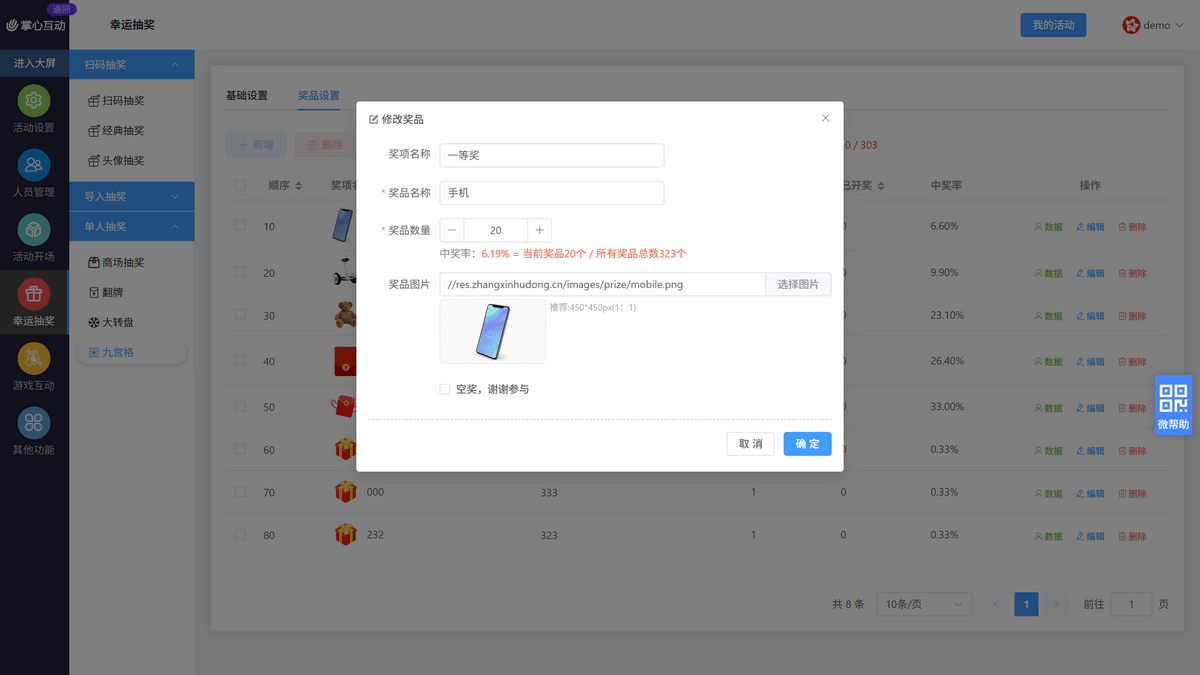Image resolution: width=1200 pixels, height=675 pixels.
Task: Sort by 已开奖 column arrows
Action: coord(881,186)
